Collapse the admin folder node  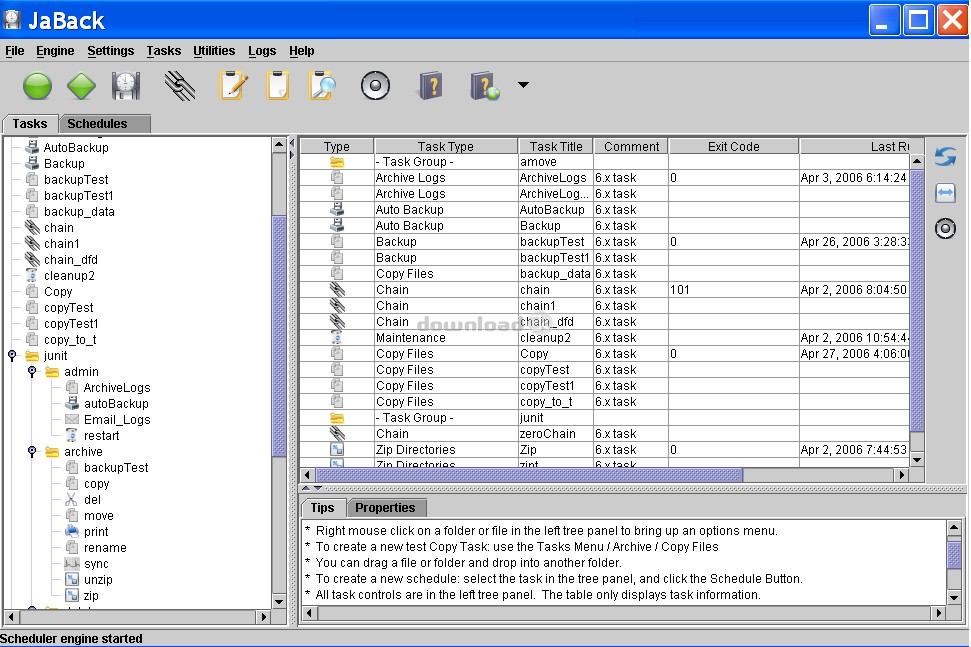pos(32,372)
